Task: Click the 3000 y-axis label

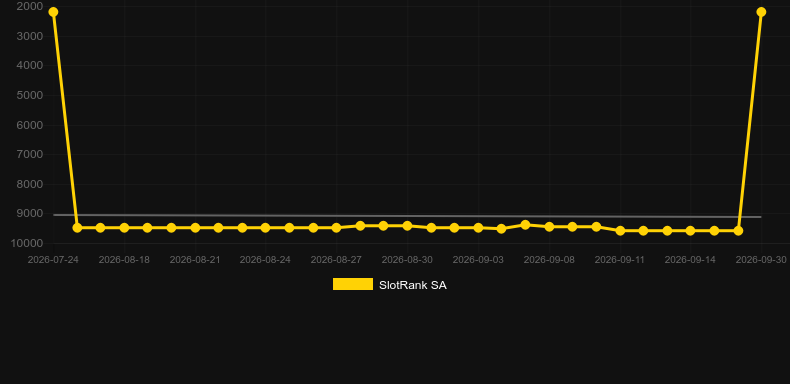Action: (30, 36)
